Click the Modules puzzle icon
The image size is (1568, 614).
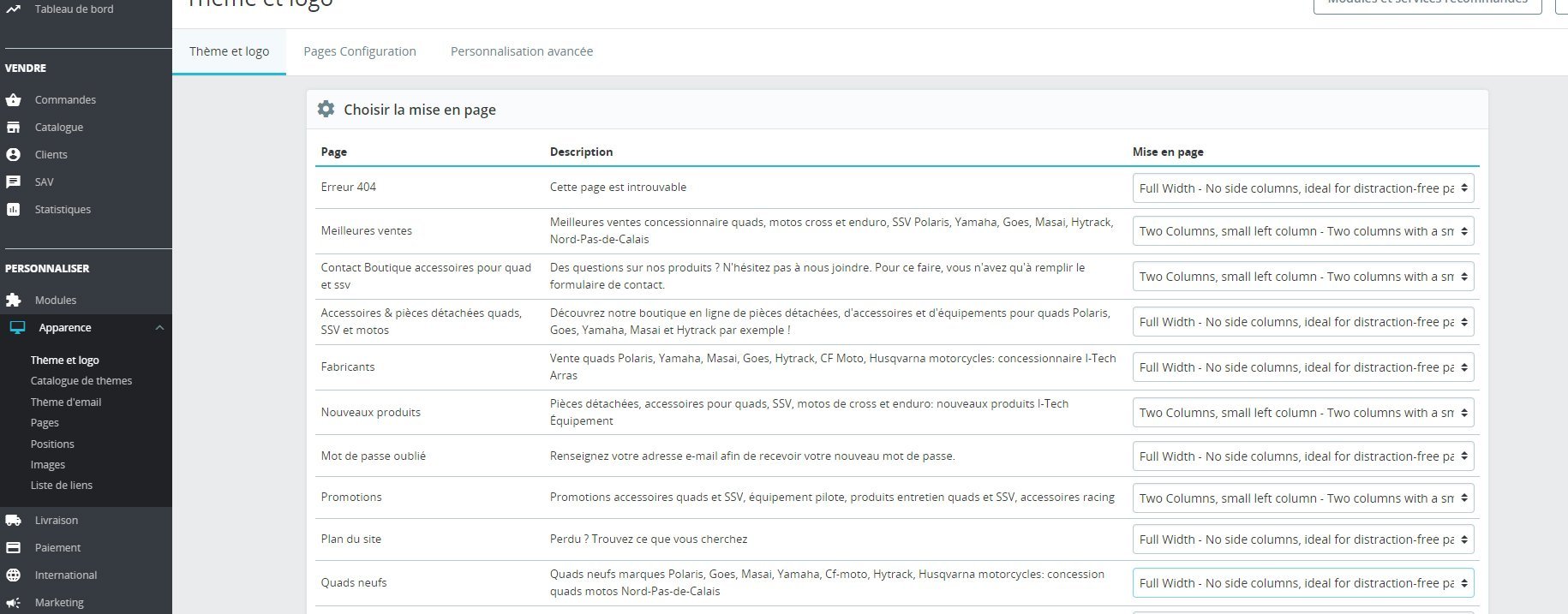click(x=13, y=301)
